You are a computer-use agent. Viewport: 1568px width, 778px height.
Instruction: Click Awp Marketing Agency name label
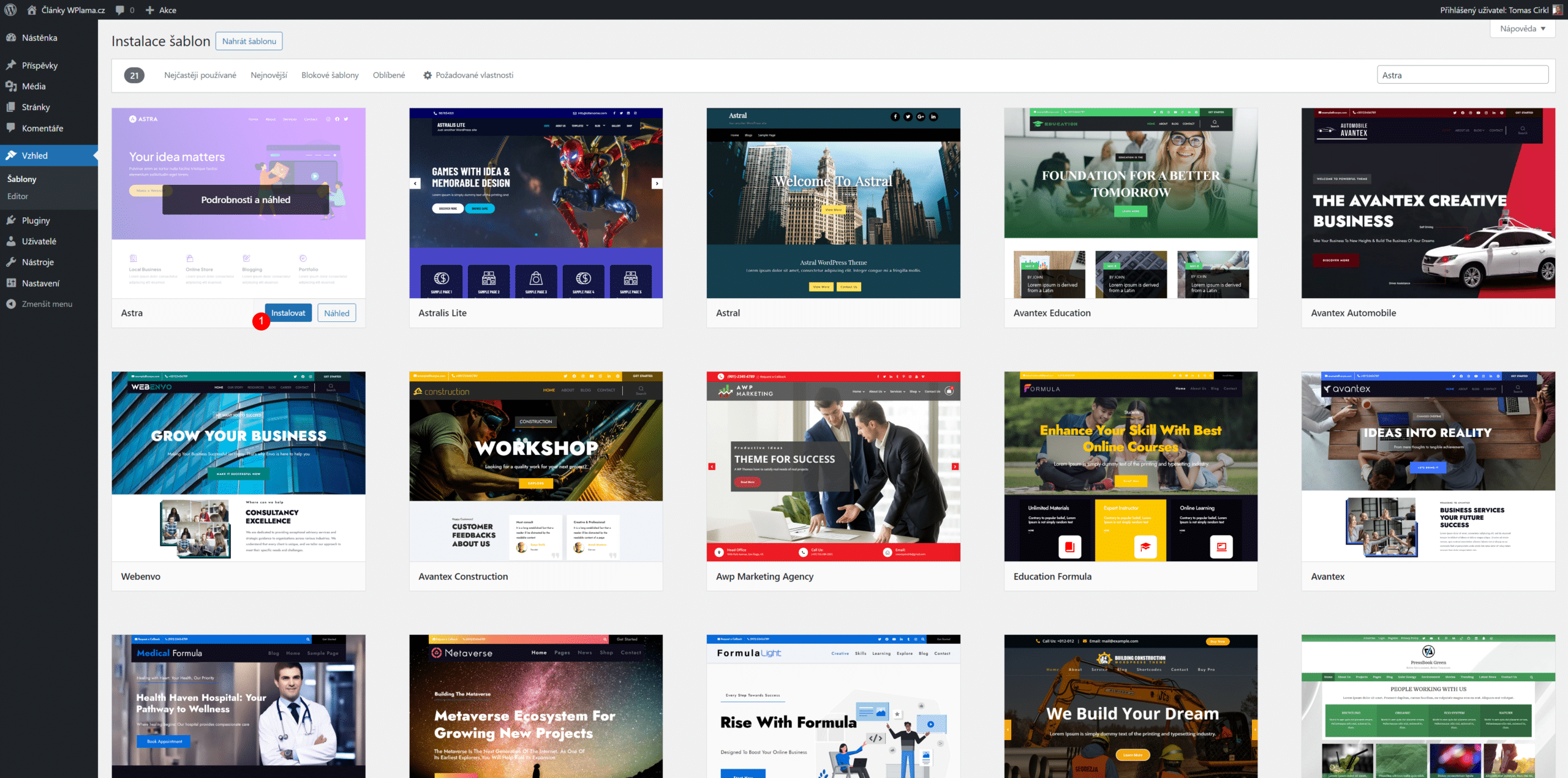click(764, 576)
